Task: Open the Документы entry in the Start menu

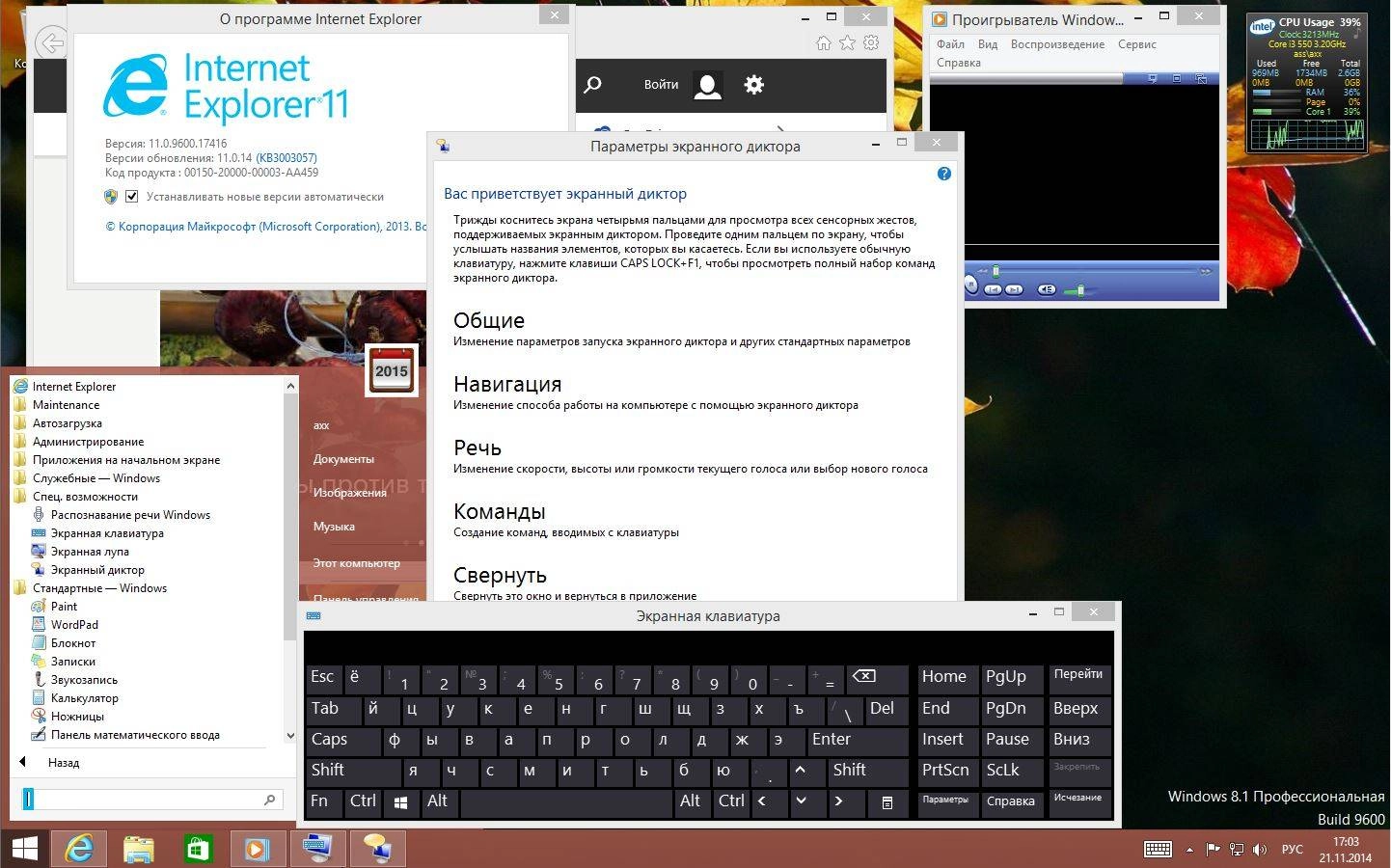Action: pos(343,459)
